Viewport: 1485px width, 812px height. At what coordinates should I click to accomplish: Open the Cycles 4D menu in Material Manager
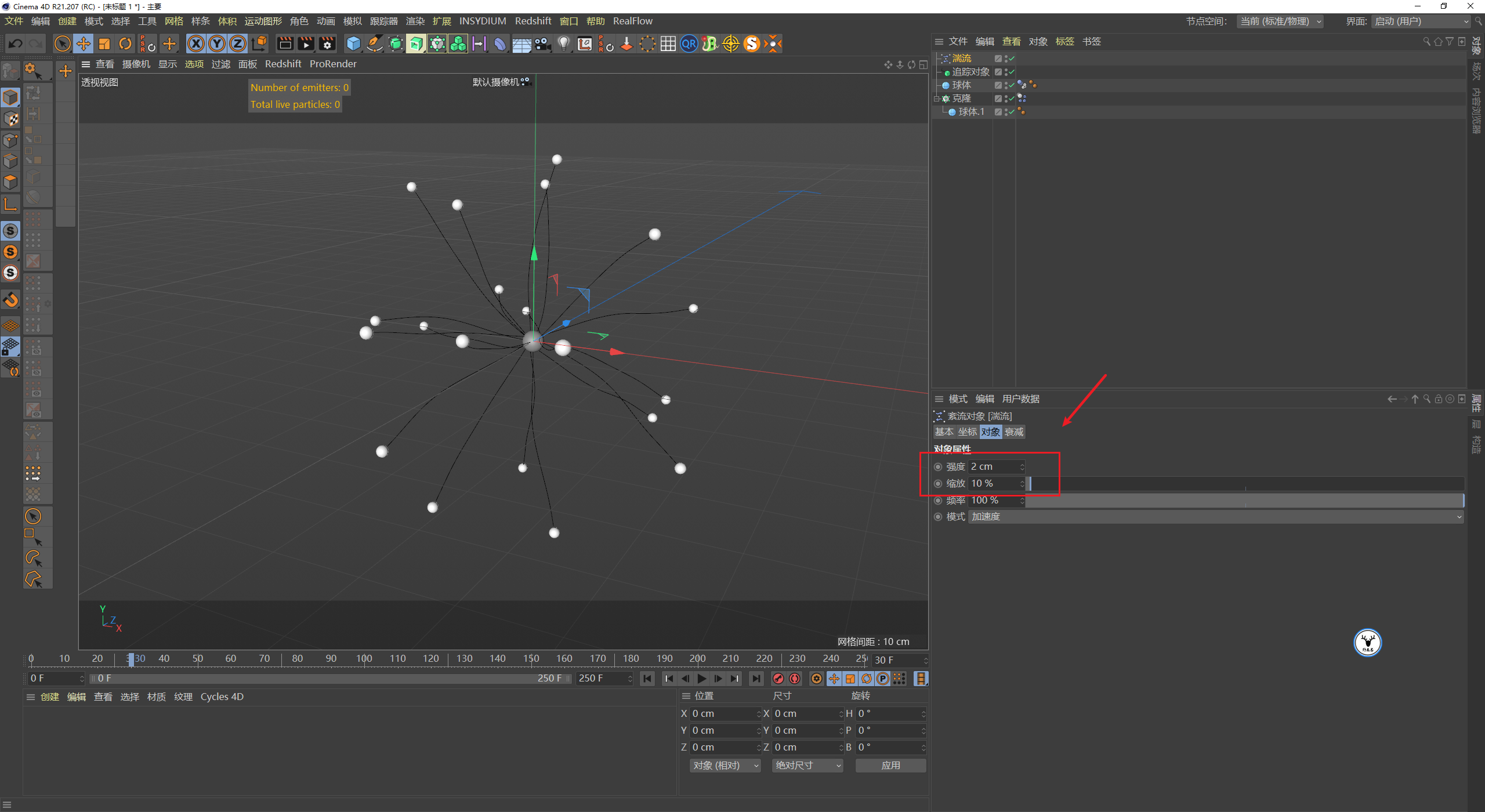click(222, 697)
